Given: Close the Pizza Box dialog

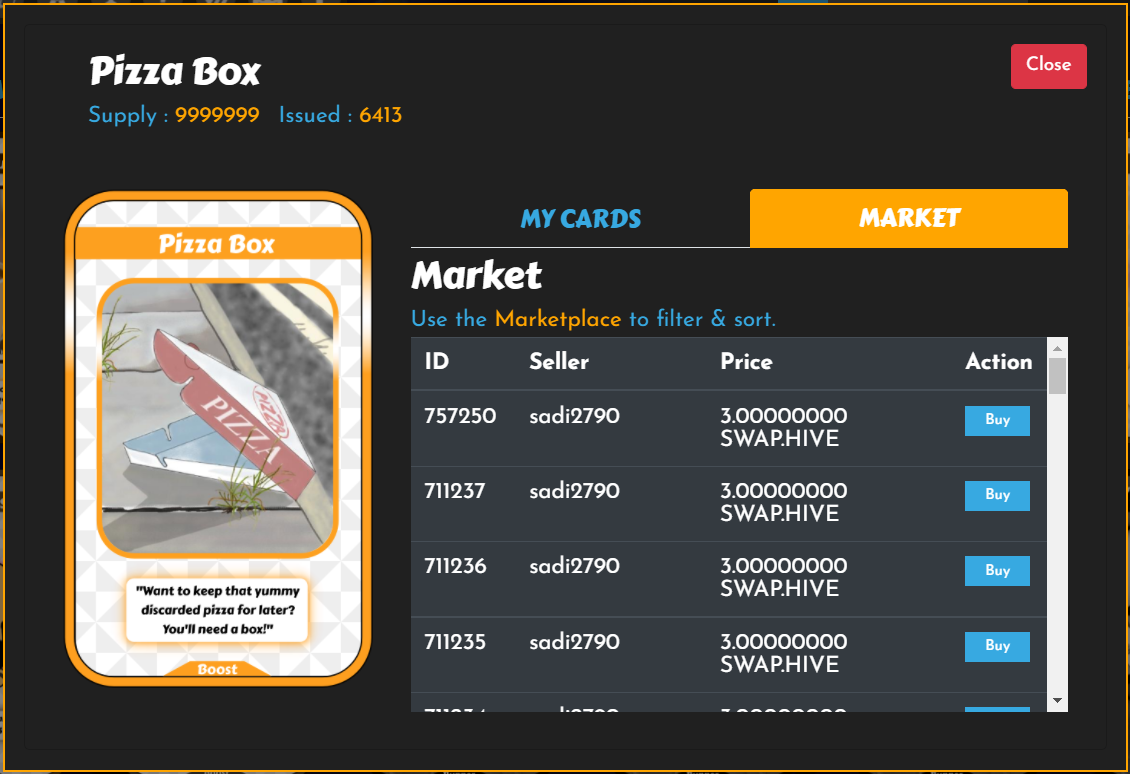Looking at the screenshot, I should [1048, 66].
